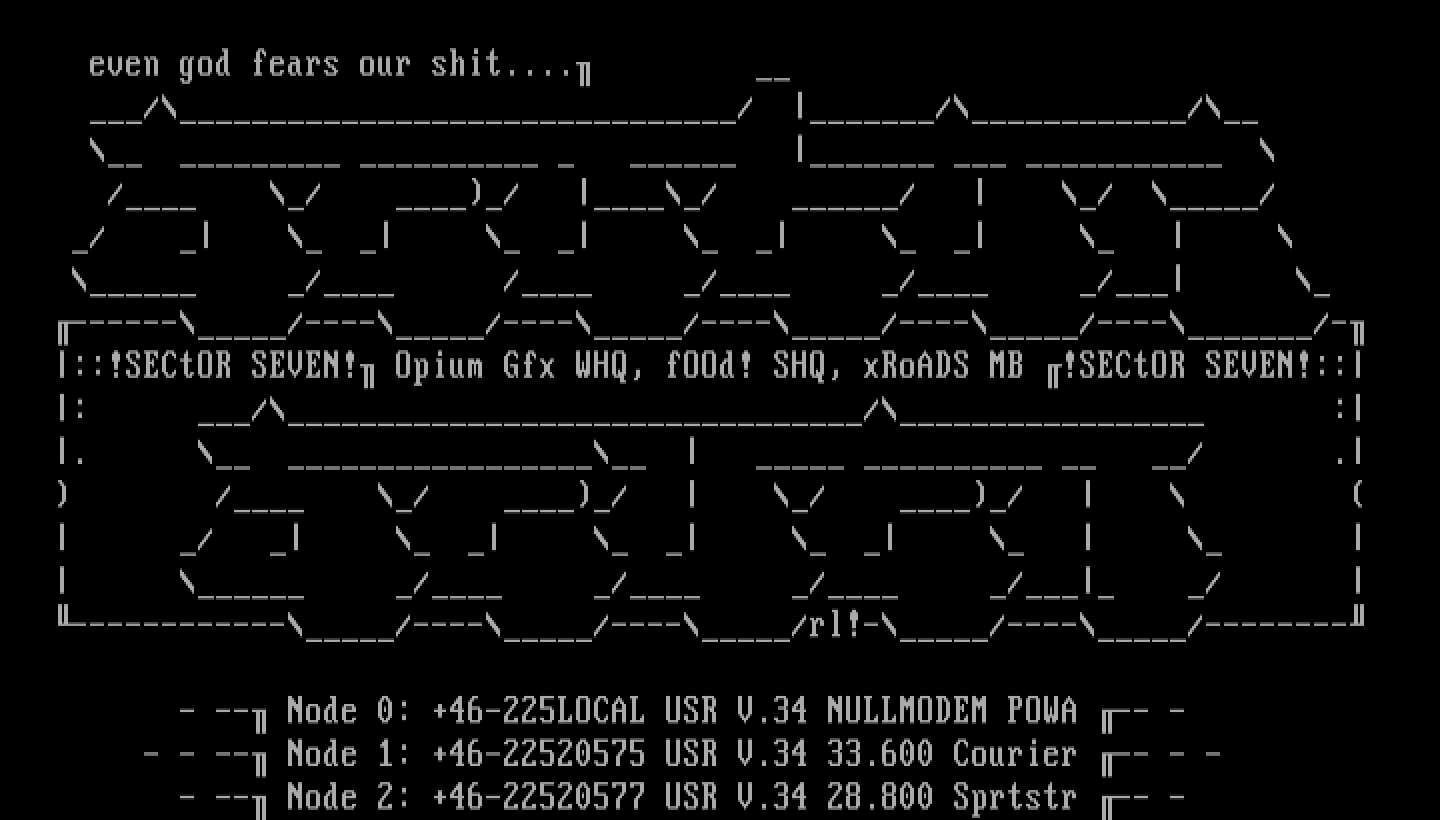Image resolution: width=1440 pixels, height=820 pixels.
Task: Click the '33.600' speed value
Action: pyautogui.click(x=881, y=754)
